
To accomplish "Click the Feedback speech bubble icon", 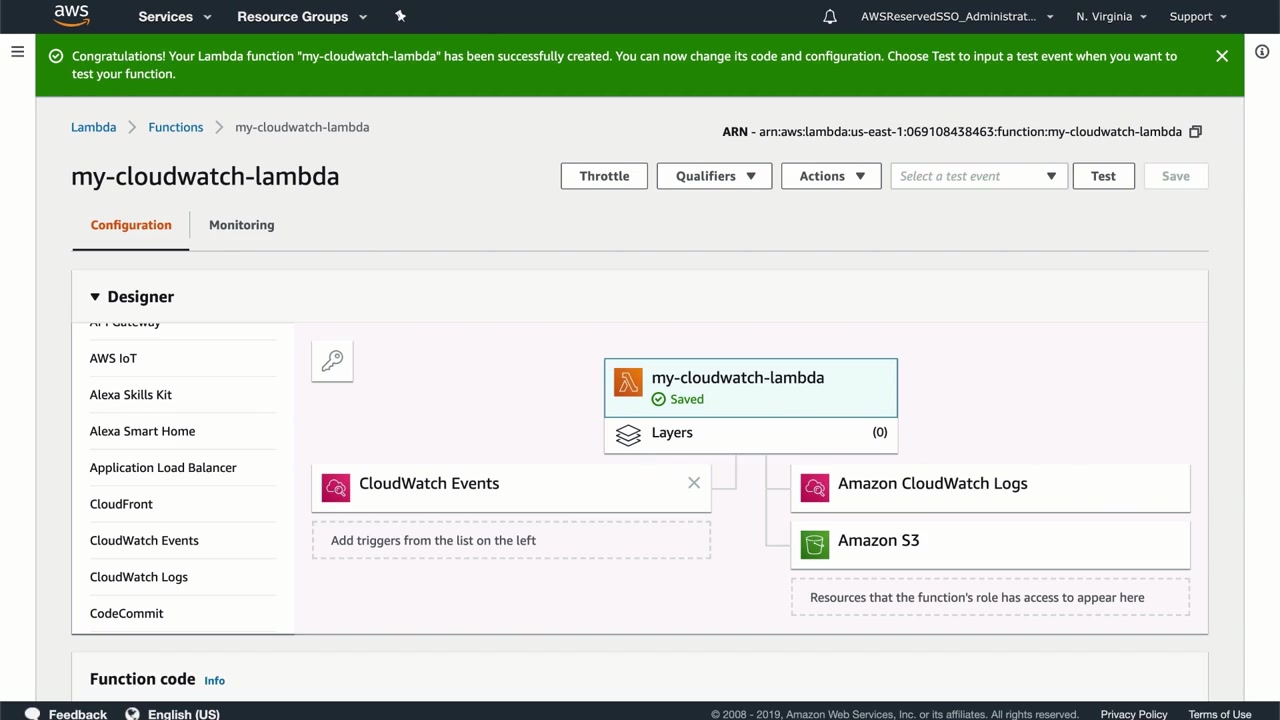I will coord(32,714).
